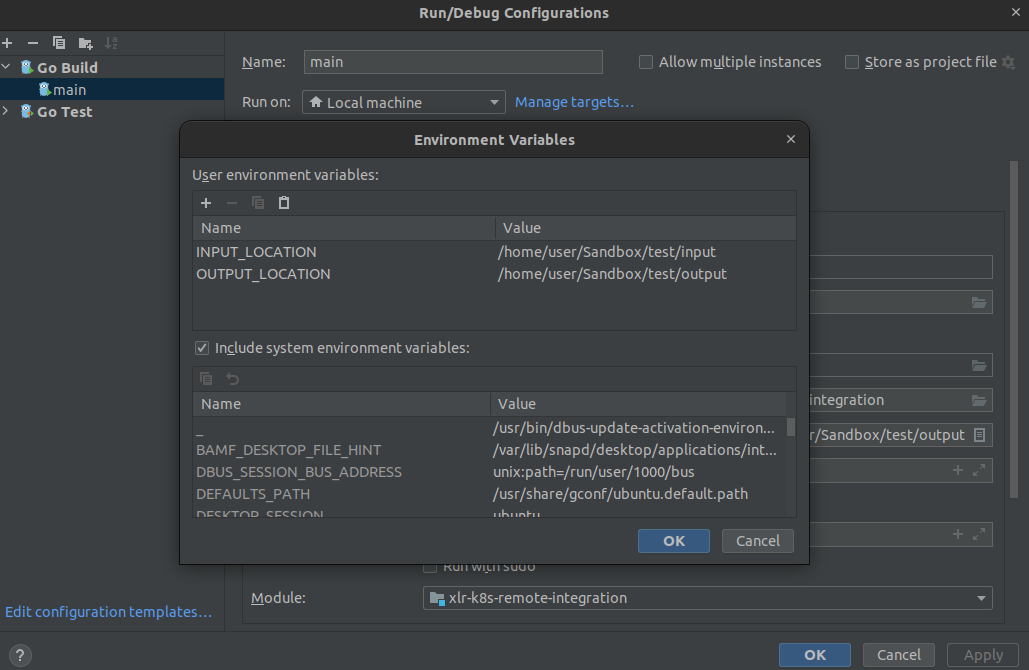1029x670 pixels.
Task: Browse folder icon next to integration field
Action: tap(978, 400)
